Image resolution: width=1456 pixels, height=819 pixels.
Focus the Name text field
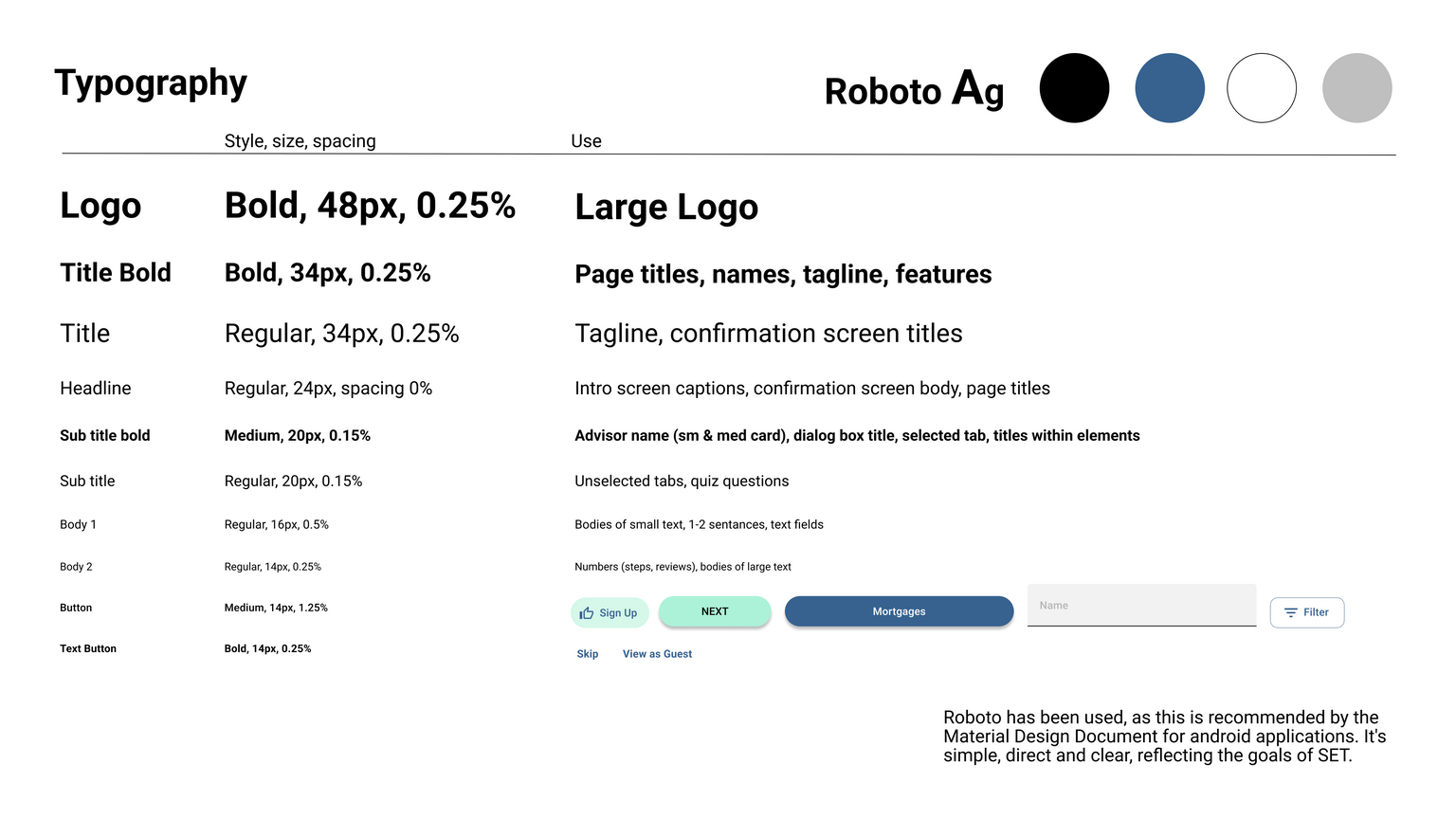click(x=1141, y=606)
